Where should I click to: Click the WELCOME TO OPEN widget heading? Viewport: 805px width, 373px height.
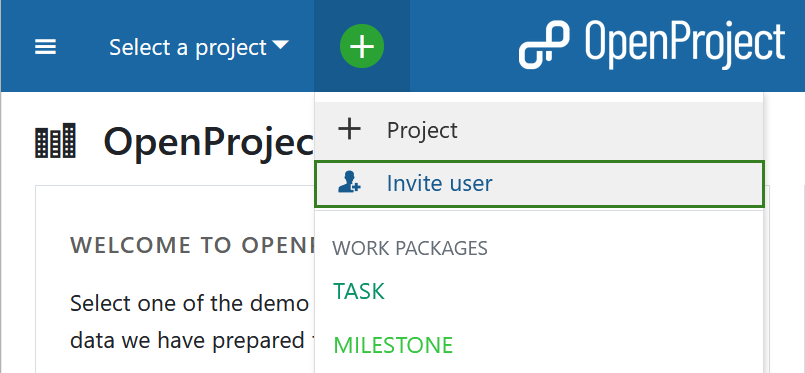click(193, 245)
